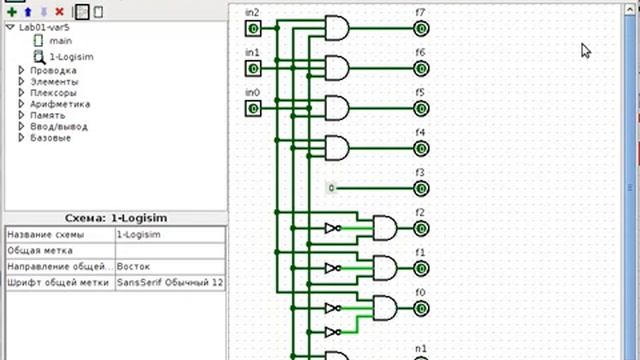This screenshot has height=360, width=640.
Task: Select the main circuit in tree
Action: pyautogui.click(x=60, y=41)
